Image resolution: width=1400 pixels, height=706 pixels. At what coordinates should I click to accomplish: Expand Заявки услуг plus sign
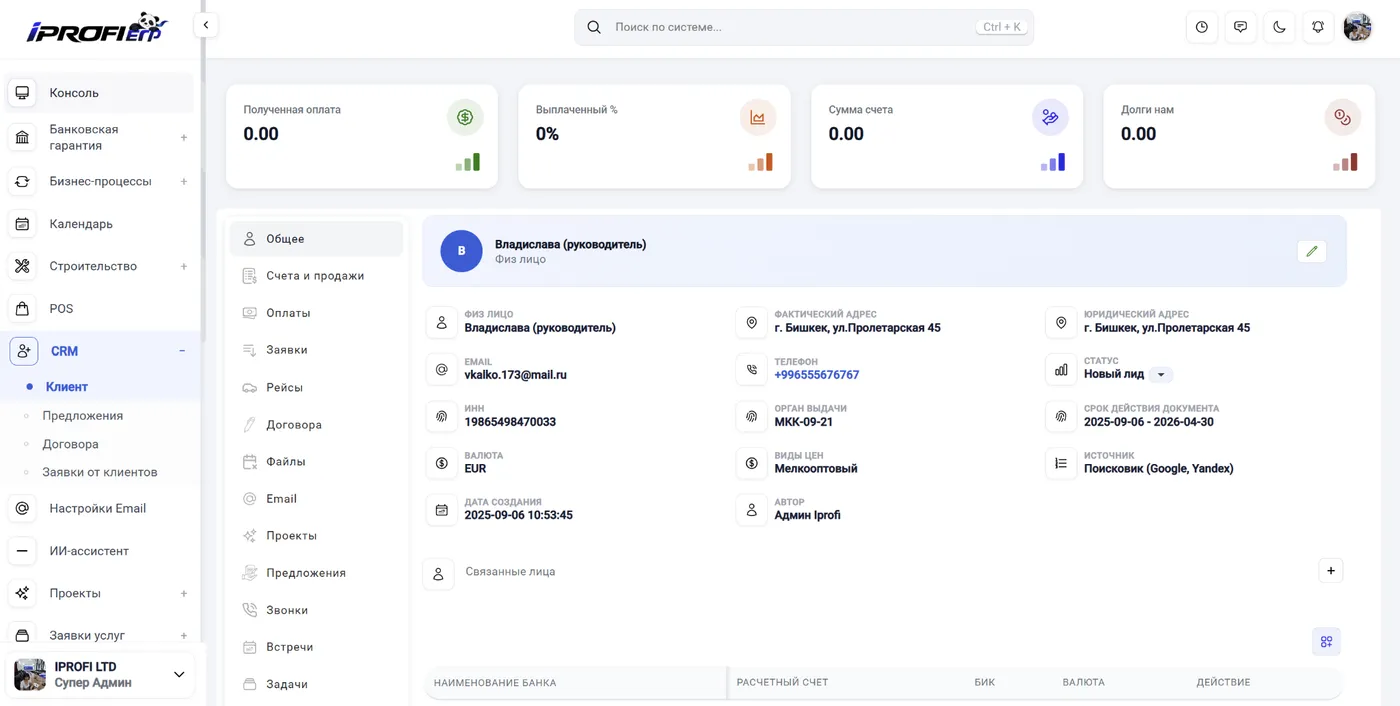coord(184,635)
